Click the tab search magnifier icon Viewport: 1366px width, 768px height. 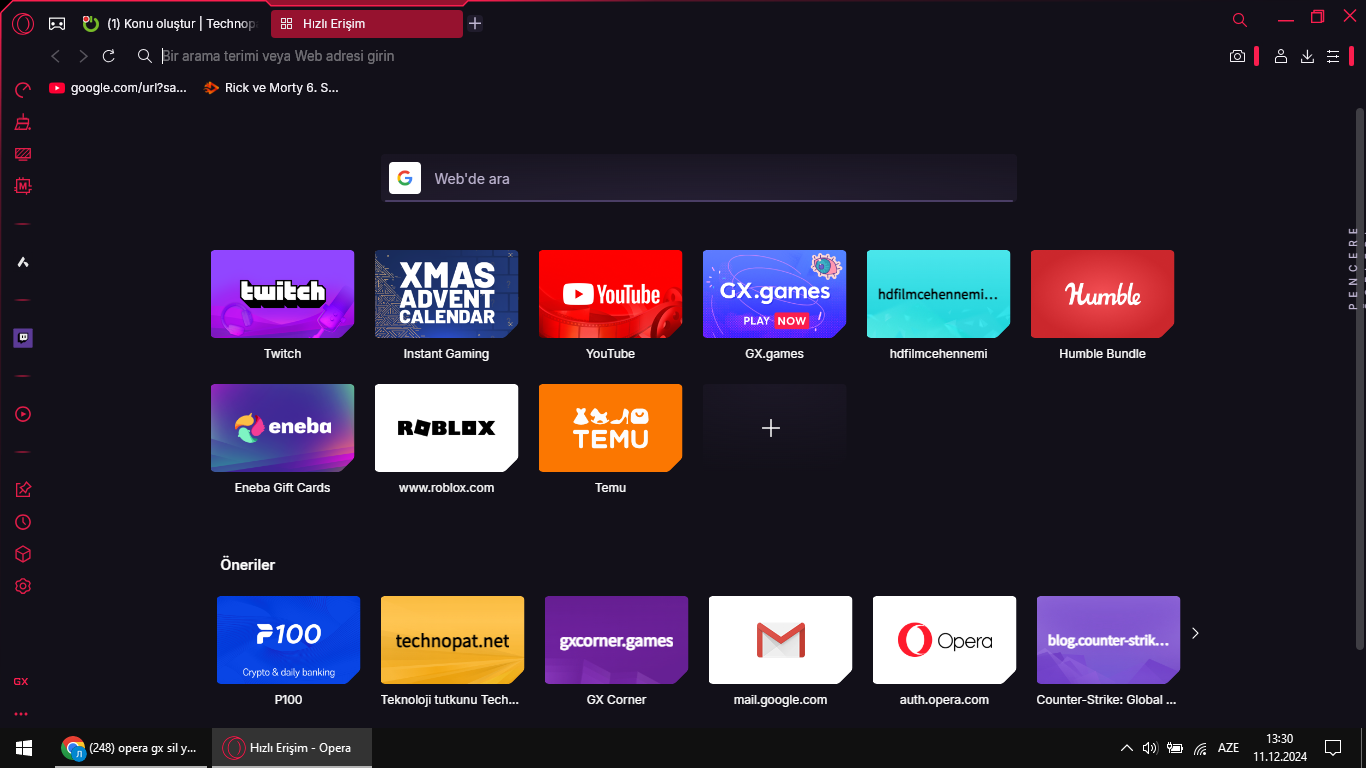coord(1240,19)
